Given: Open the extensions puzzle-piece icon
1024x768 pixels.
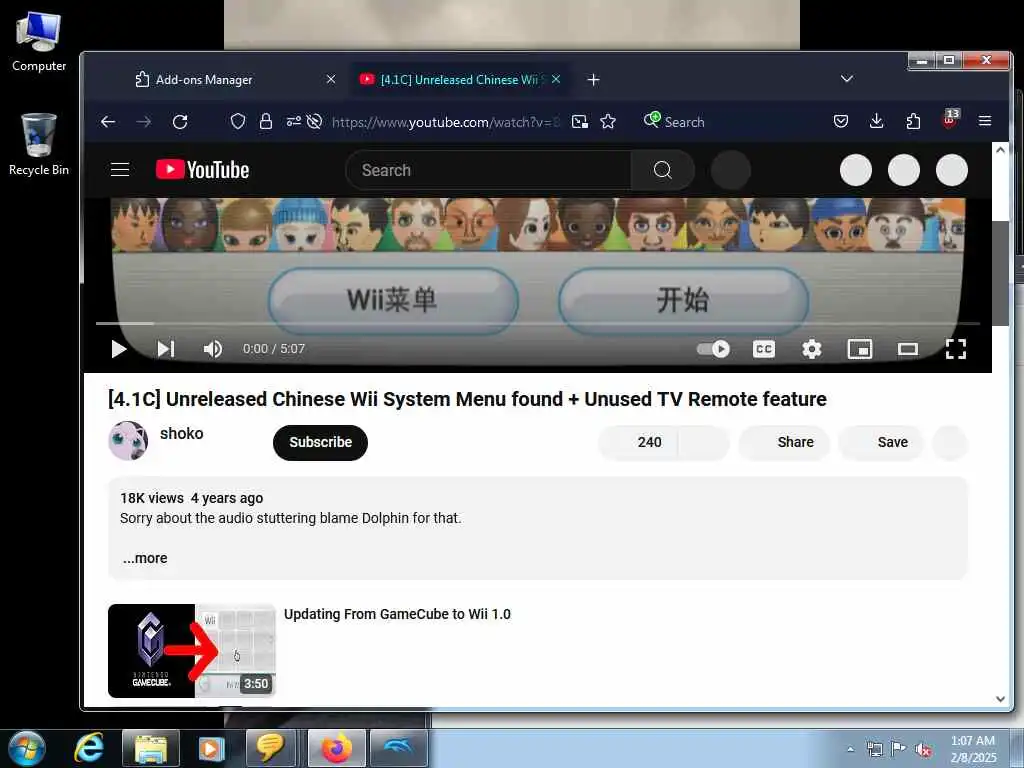Looking at the screenshot, I should 913,121.
